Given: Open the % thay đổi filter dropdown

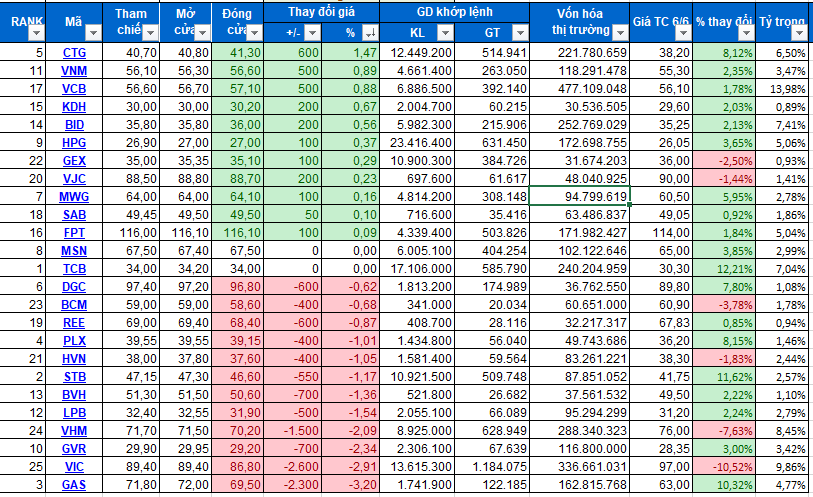Looking at the screenshot, I should [x=746, y=34].
